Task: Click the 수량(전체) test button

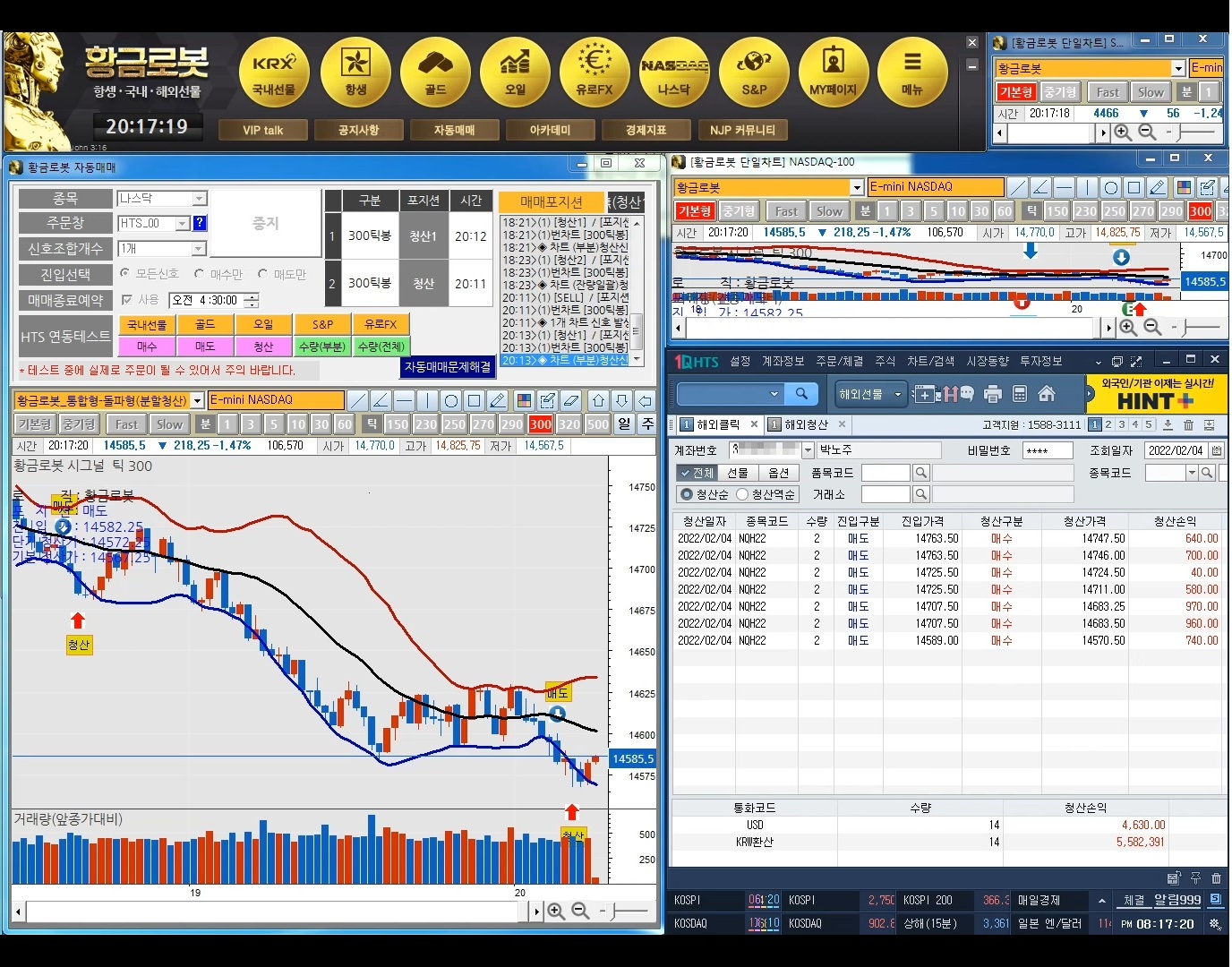Action: pos(381,347)
